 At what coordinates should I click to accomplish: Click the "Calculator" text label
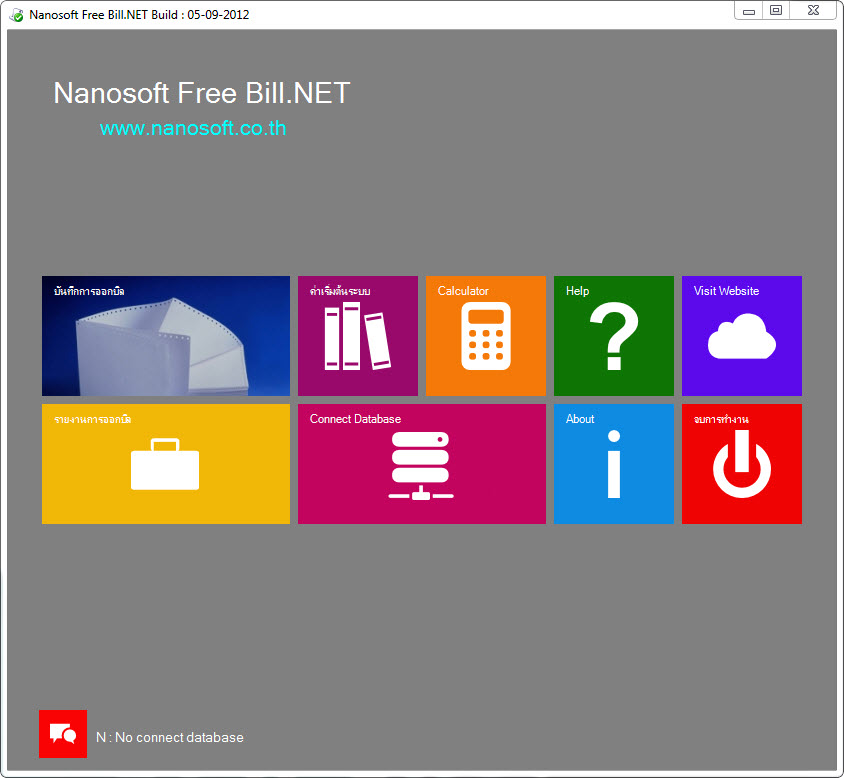[463, 291]
